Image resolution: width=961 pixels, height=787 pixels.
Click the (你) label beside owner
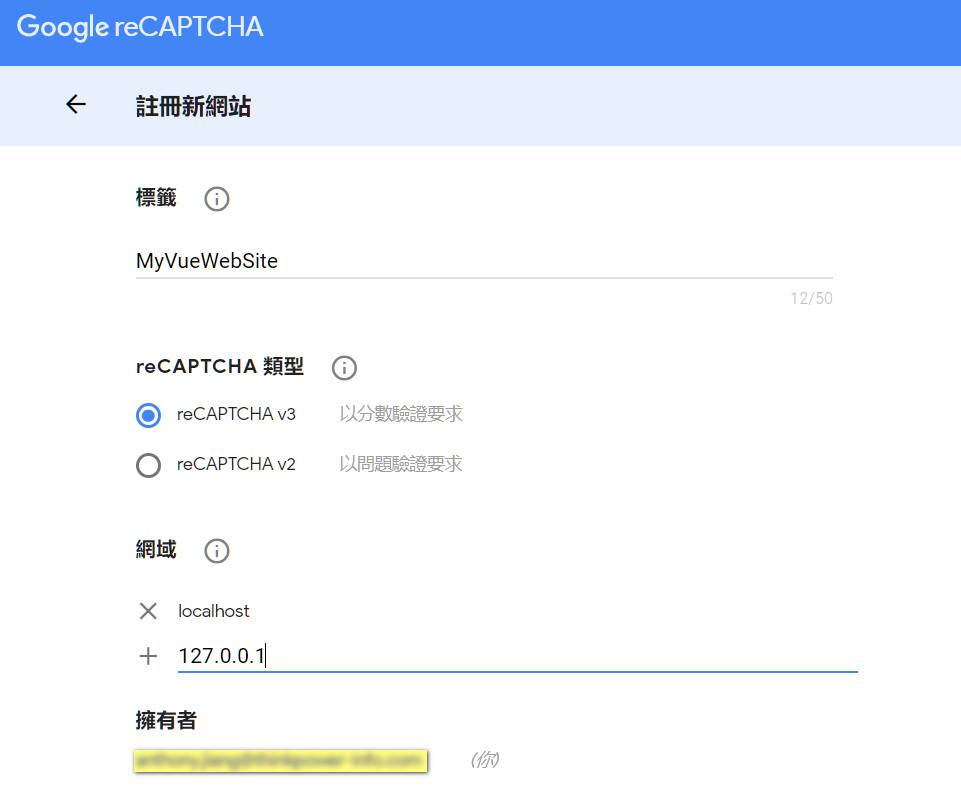coord(485,760)
